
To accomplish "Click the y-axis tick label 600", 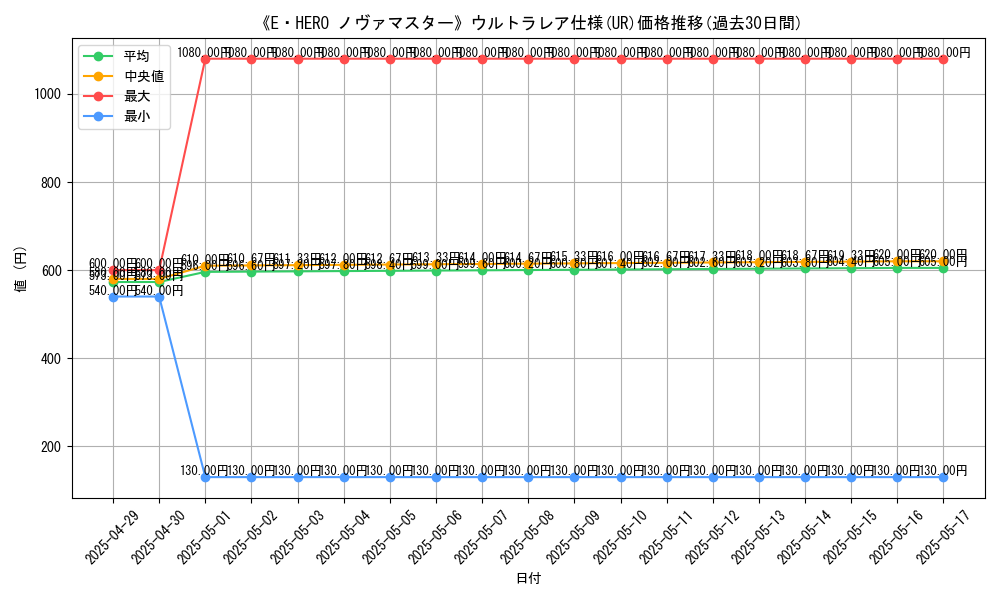I will (51, 271).
